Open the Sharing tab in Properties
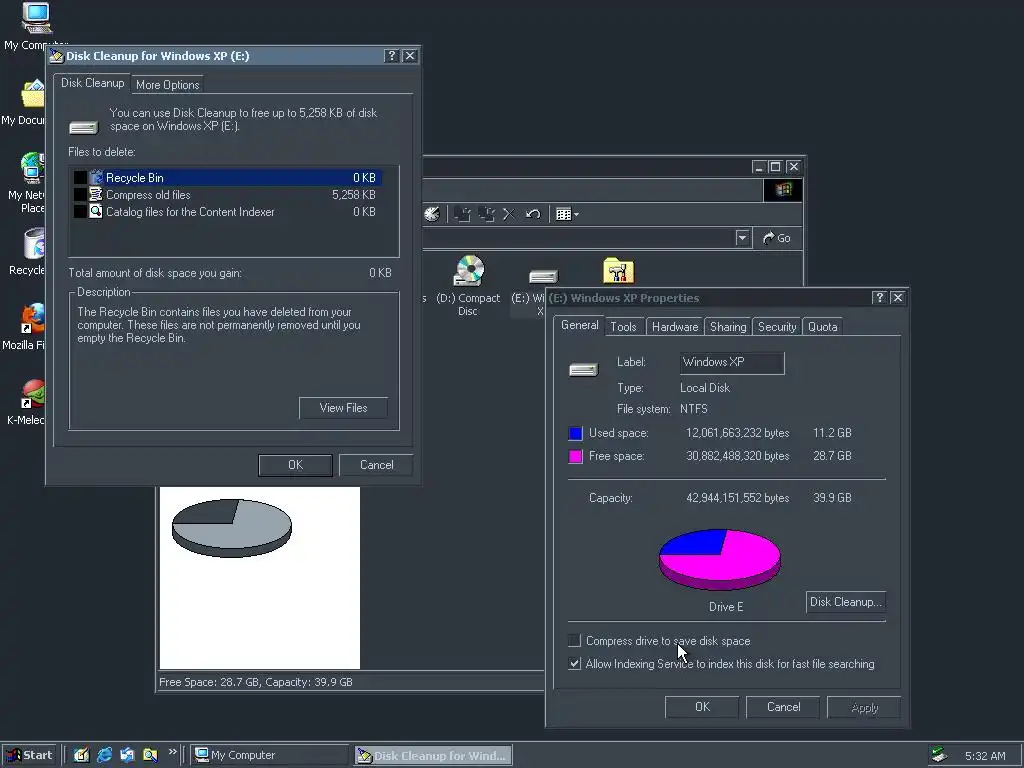 click(x=728, y=327)
